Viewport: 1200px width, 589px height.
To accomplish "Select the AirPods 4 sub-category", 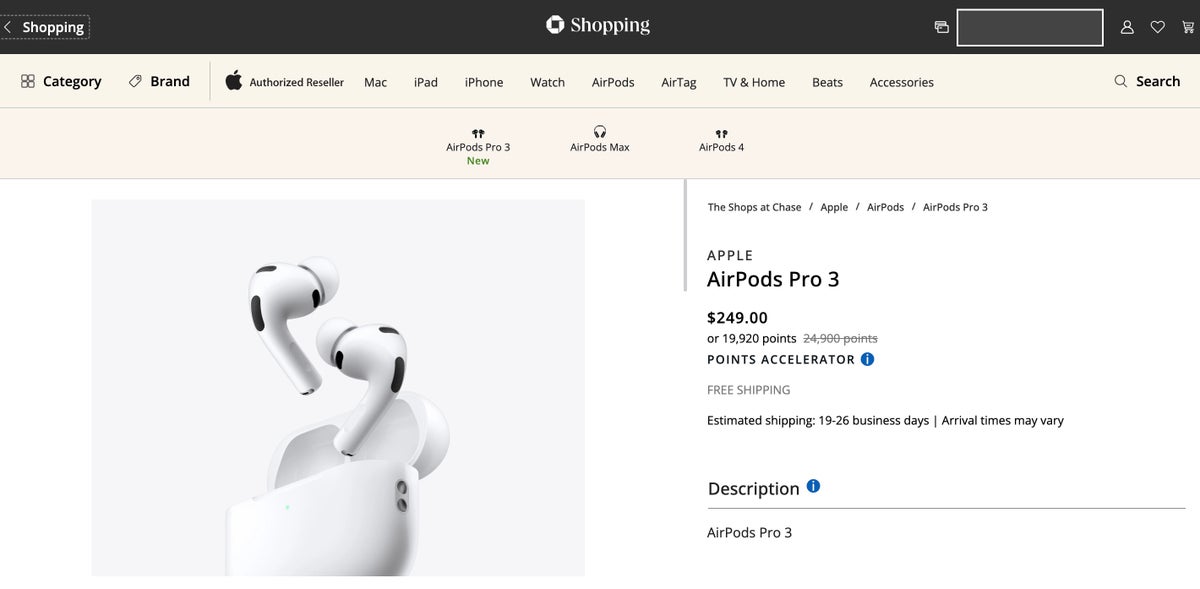I will pyautogui.click(x=721, y=139).
